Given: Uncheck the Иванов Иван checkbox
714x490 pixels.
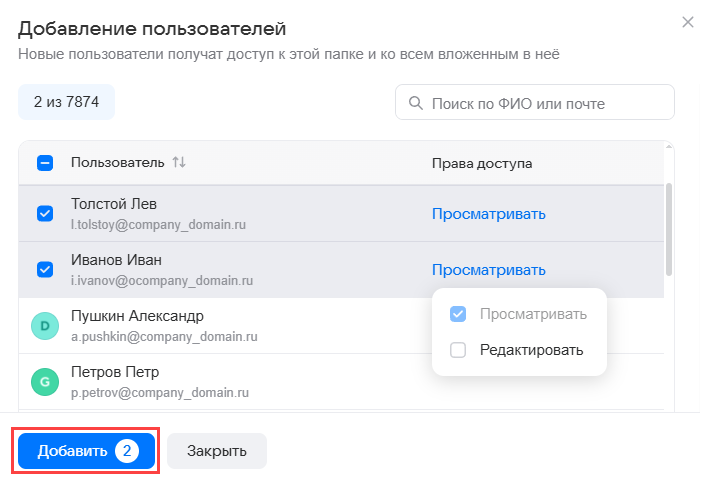Looking at the screenshot, I should (45, 269).
